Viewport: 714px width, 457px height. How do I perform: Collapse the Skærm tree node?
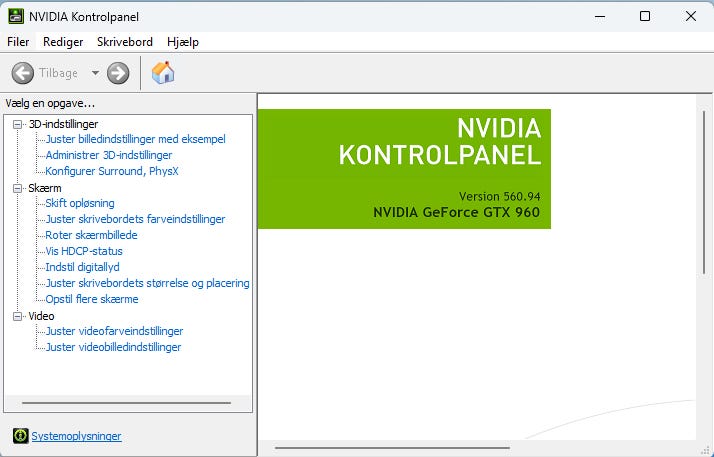click(x=17, y=188)
